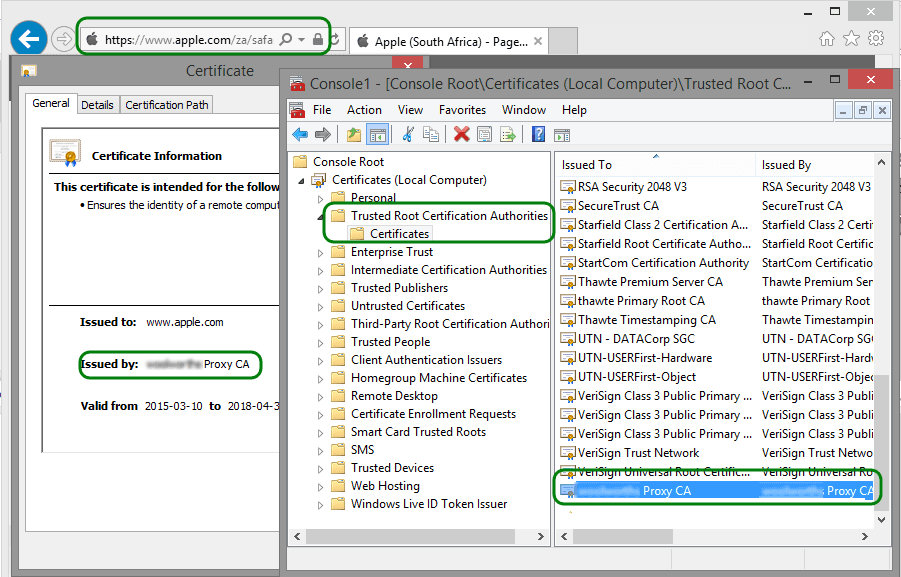Switch to Certification Path tab
Image resolution: width=901 pixels, height=577 pixels.
pyautogui.click(x=167, y=105)
